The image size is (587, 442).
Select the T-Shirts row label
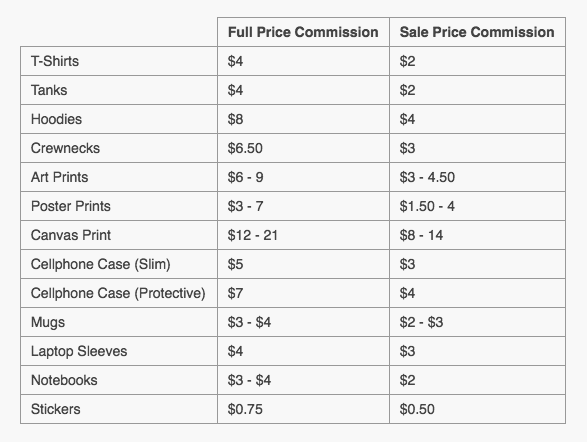(55, 61)
